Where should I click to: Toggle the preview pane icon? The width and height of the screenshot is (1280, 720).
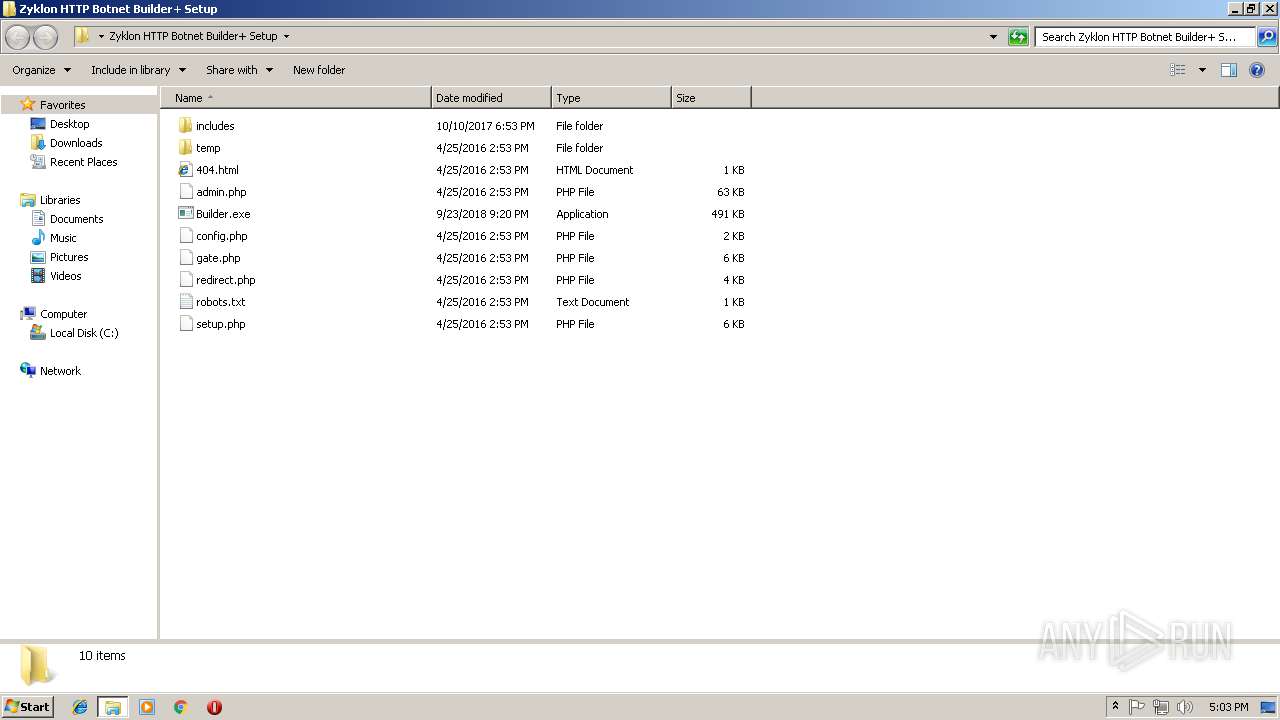point(1229,70)
